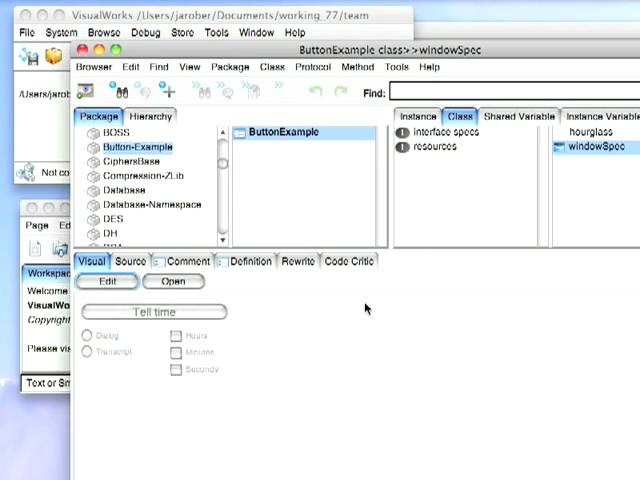Viewport: 640px width, 480px height.
Task: Switch to the Hierarchy tab
Action: pyautogui.click(x=151, y=117)
